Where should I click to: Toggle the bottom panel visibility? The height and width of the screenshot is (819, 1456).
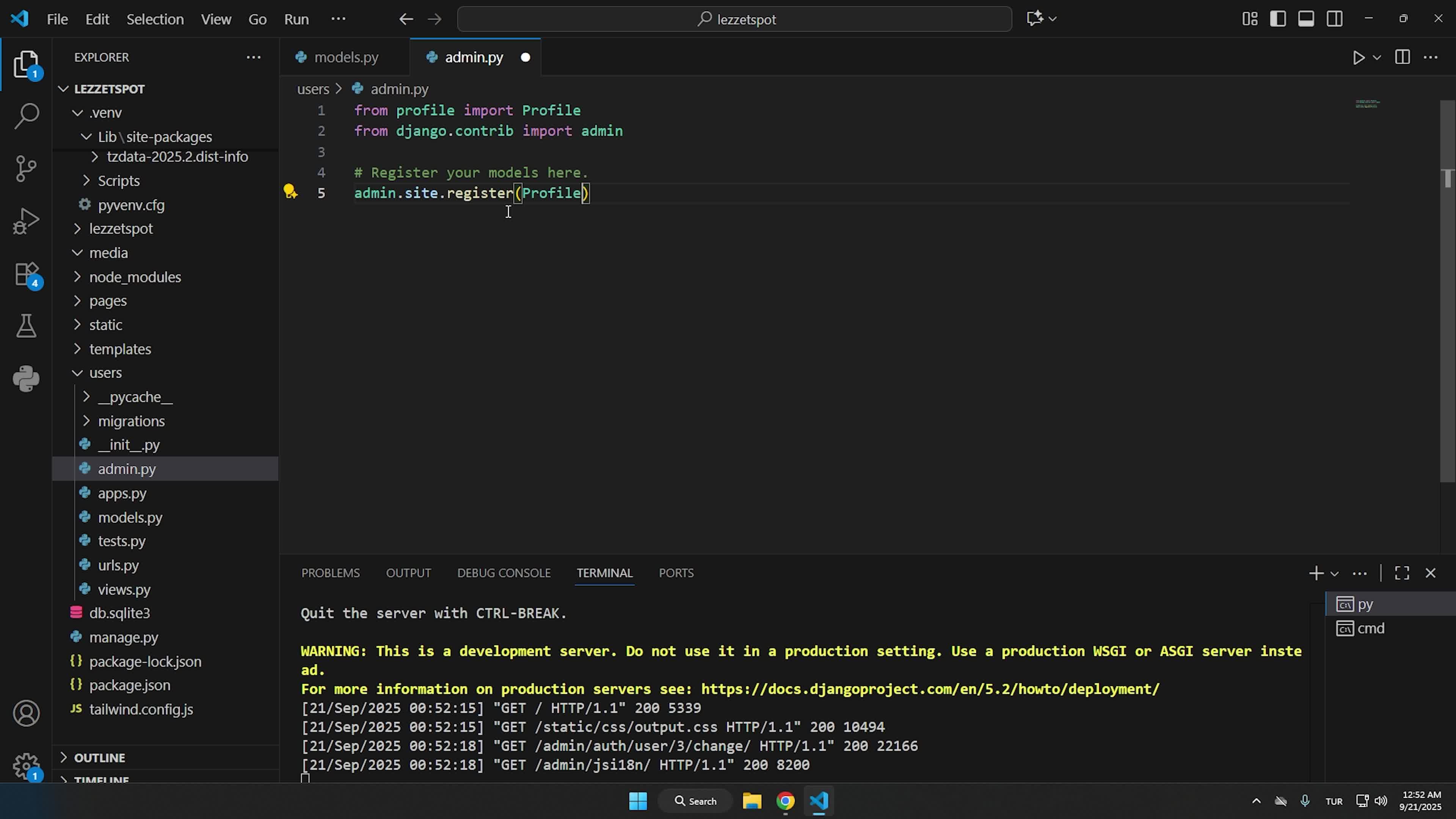point(1306,19)
